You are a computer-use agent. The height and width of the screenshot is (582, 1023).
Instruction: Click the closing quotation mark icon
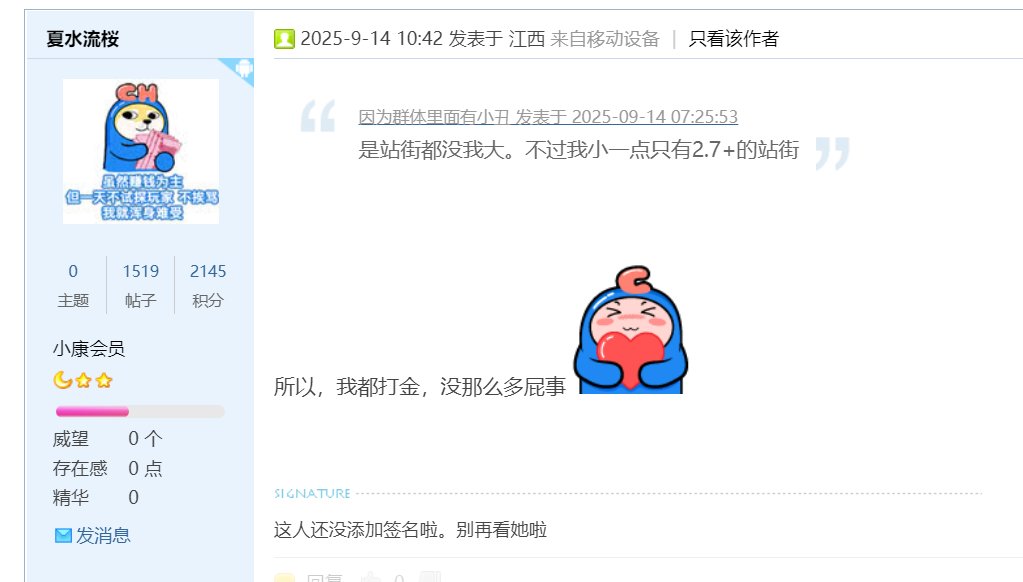pos(832,153)
